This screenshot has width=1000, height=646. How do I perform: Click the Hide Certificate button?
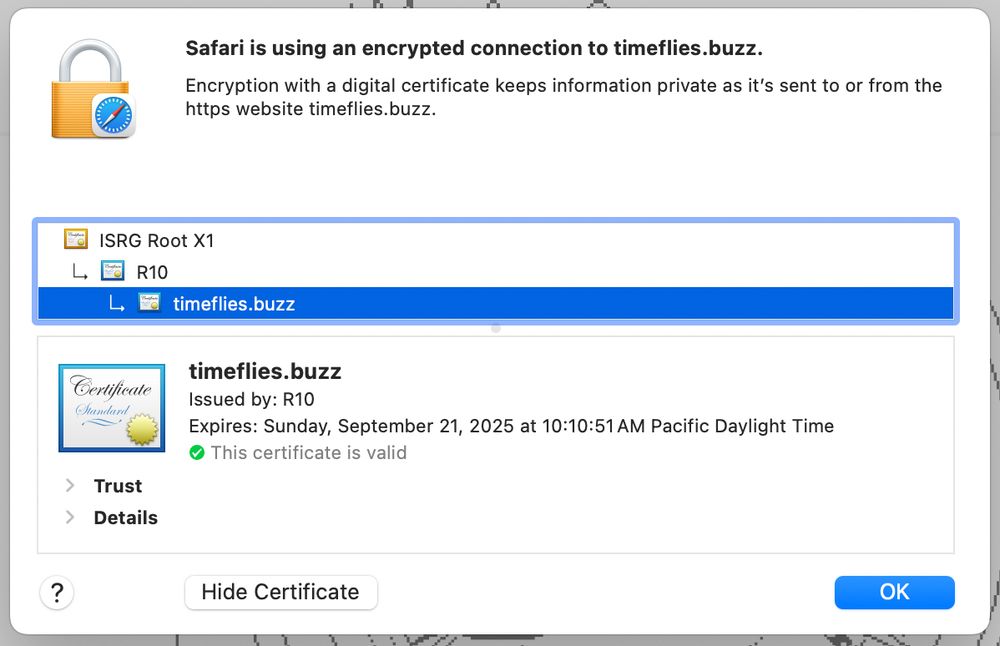[281, 592]
